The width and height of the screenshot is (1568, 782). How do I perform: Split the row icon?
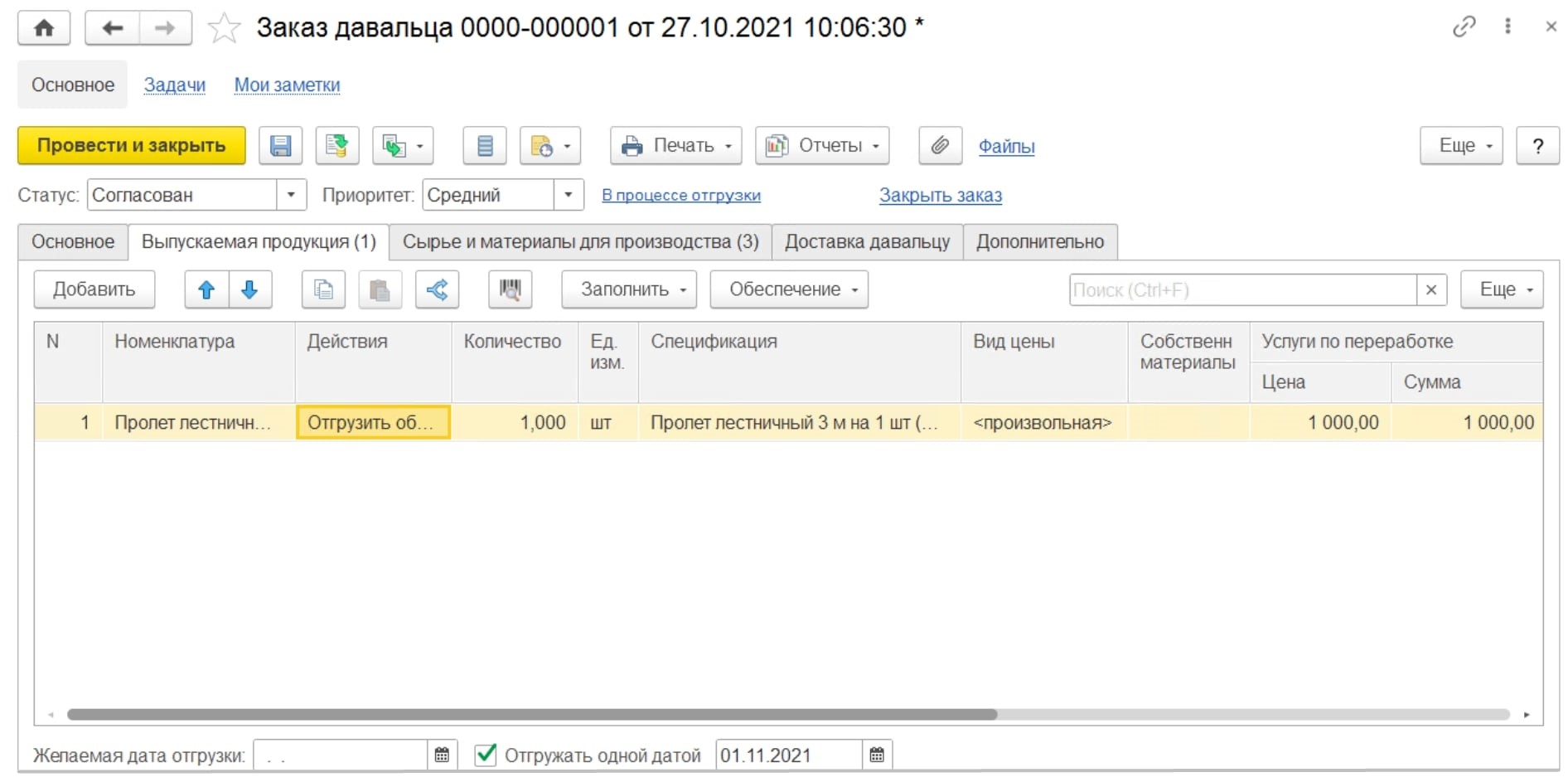click(437, 289)
